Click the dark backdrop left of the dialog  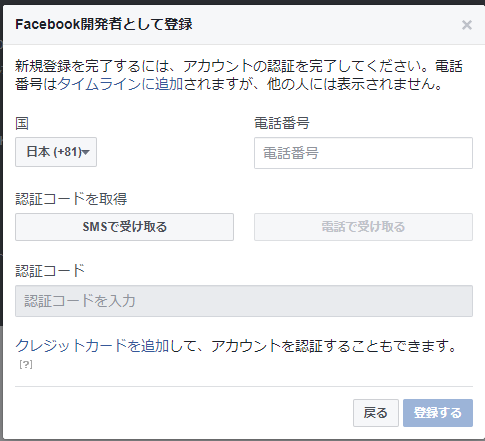[x=1, y=167]
